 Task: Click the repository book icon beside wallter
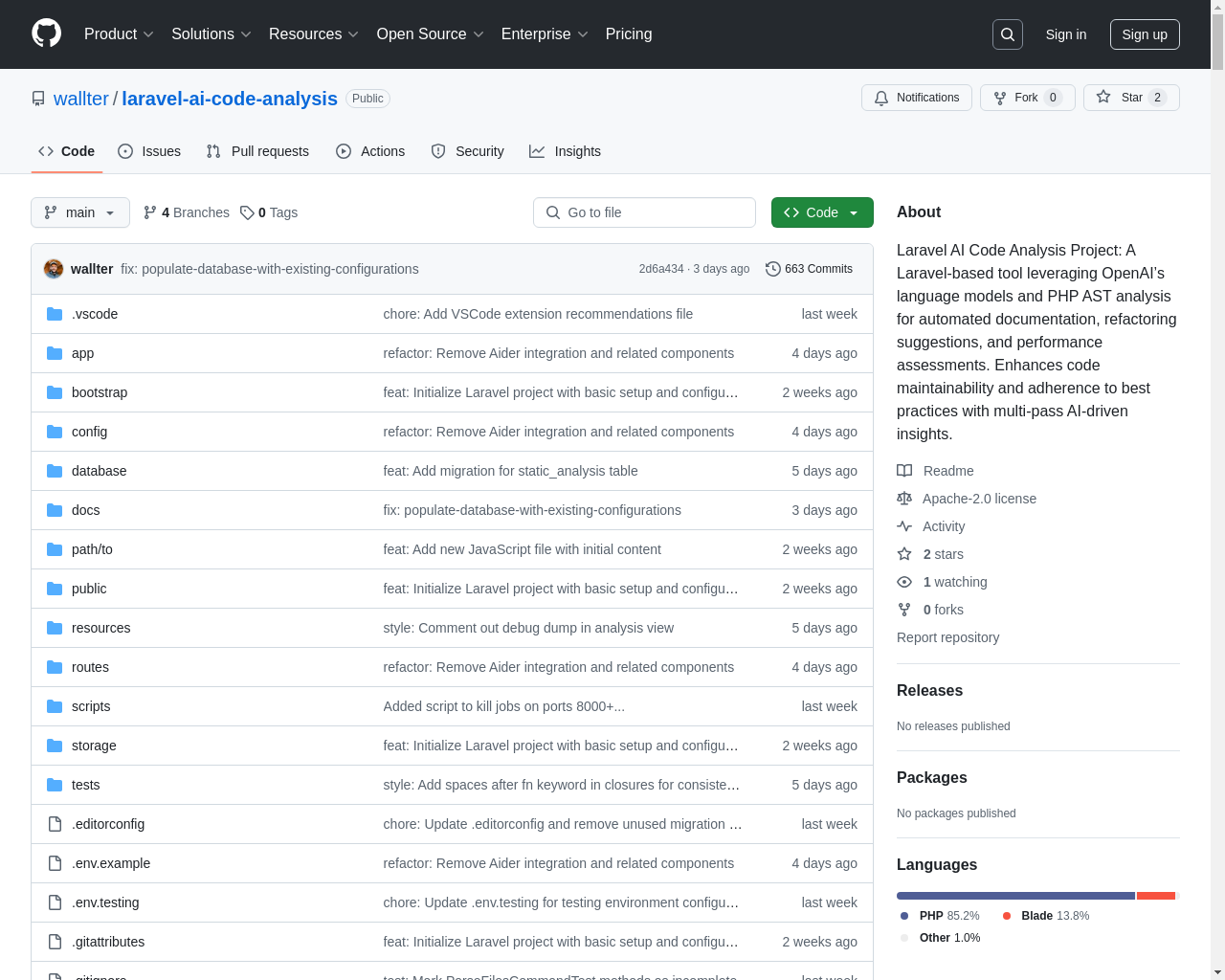[38, 99]
